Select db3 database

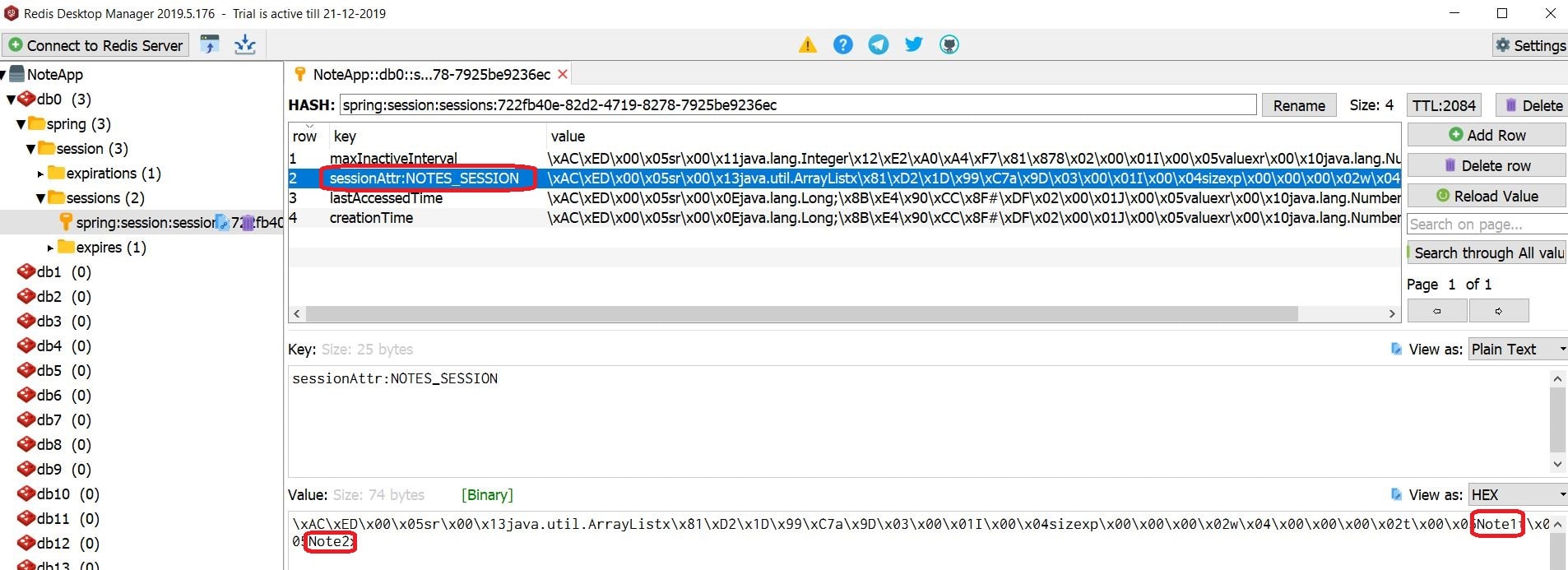pyautogui.click(x=54, y=321)
